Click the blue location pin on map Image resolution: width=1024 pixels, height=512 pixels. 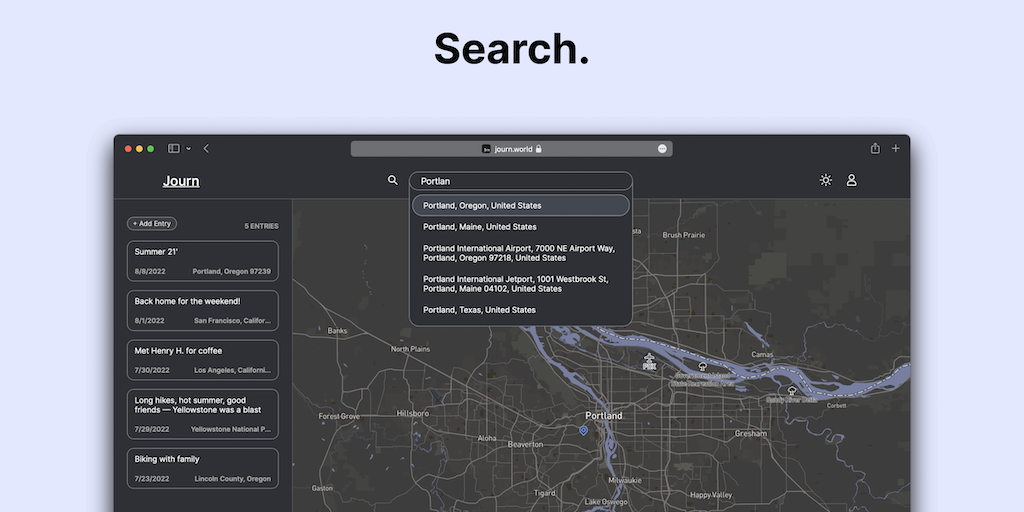coord(584,430)
